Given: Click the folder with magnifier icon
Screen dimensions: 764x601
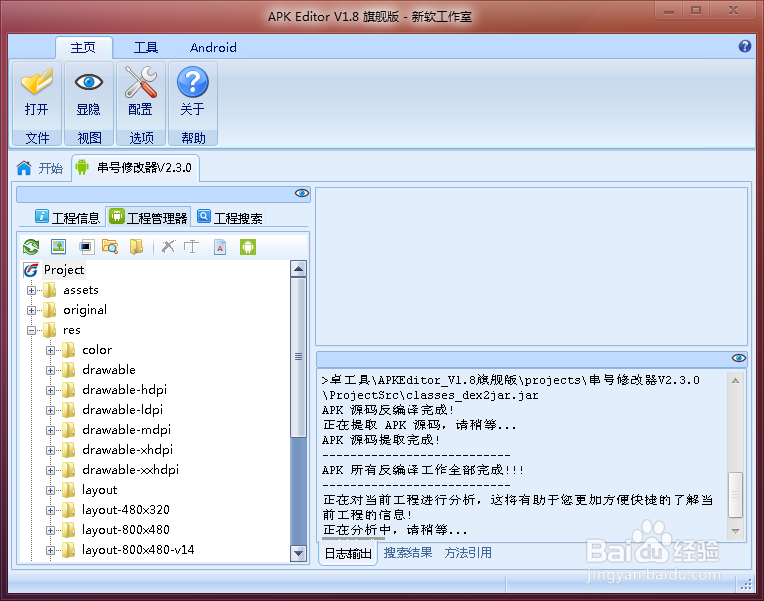Looking at the screenshot, I should point(110,247).
